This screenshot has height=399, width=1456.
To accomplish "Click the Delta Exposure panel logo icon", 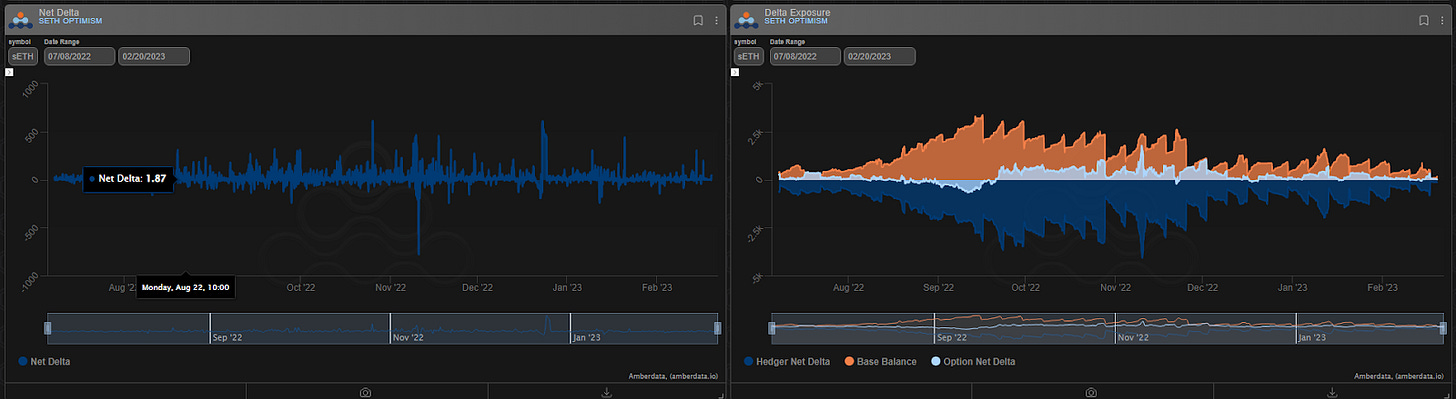I will 746,19.
